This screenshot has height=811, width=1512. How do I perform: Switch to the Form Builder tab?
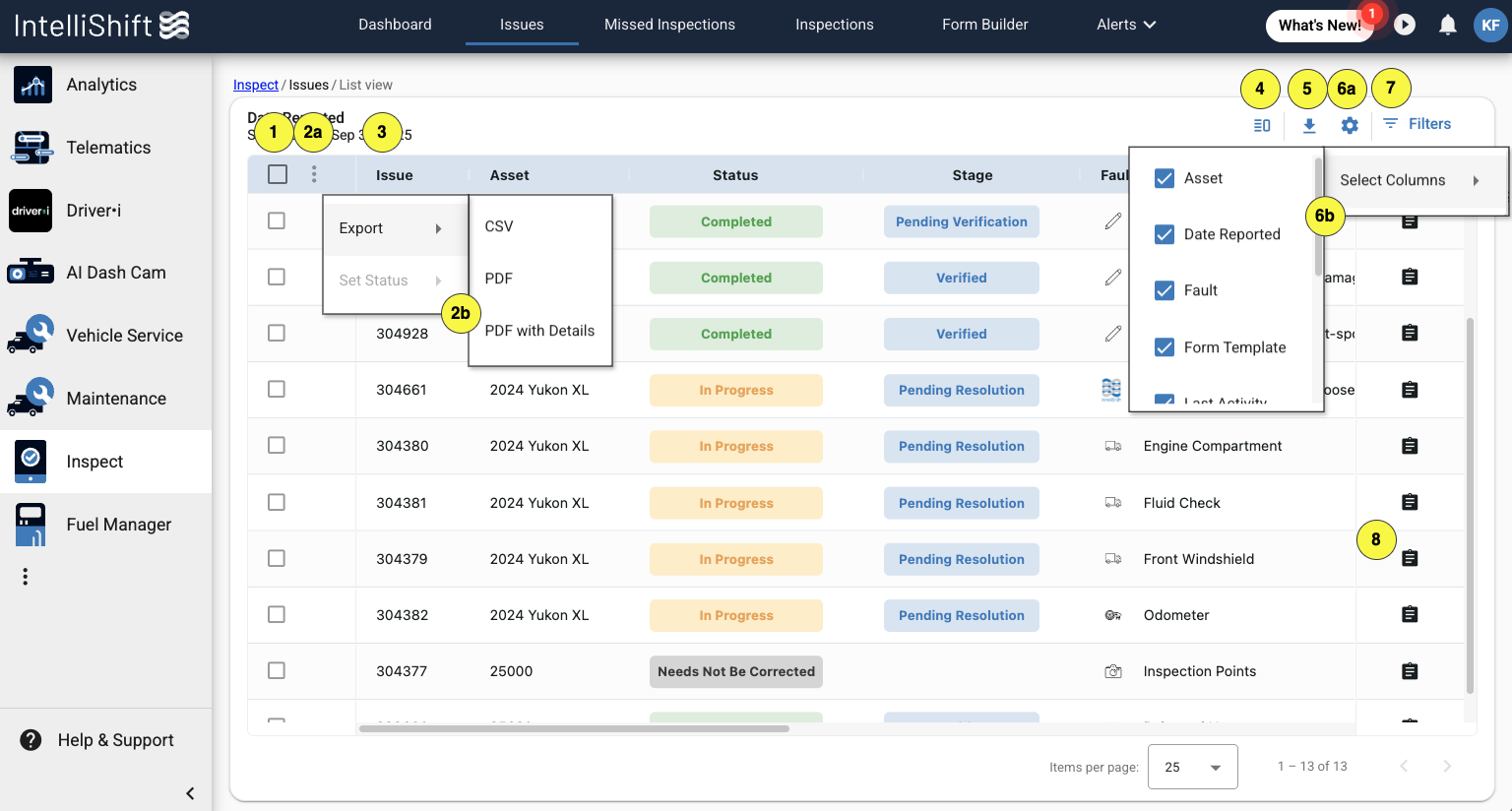pyautogui.click(x=985, y=25)
